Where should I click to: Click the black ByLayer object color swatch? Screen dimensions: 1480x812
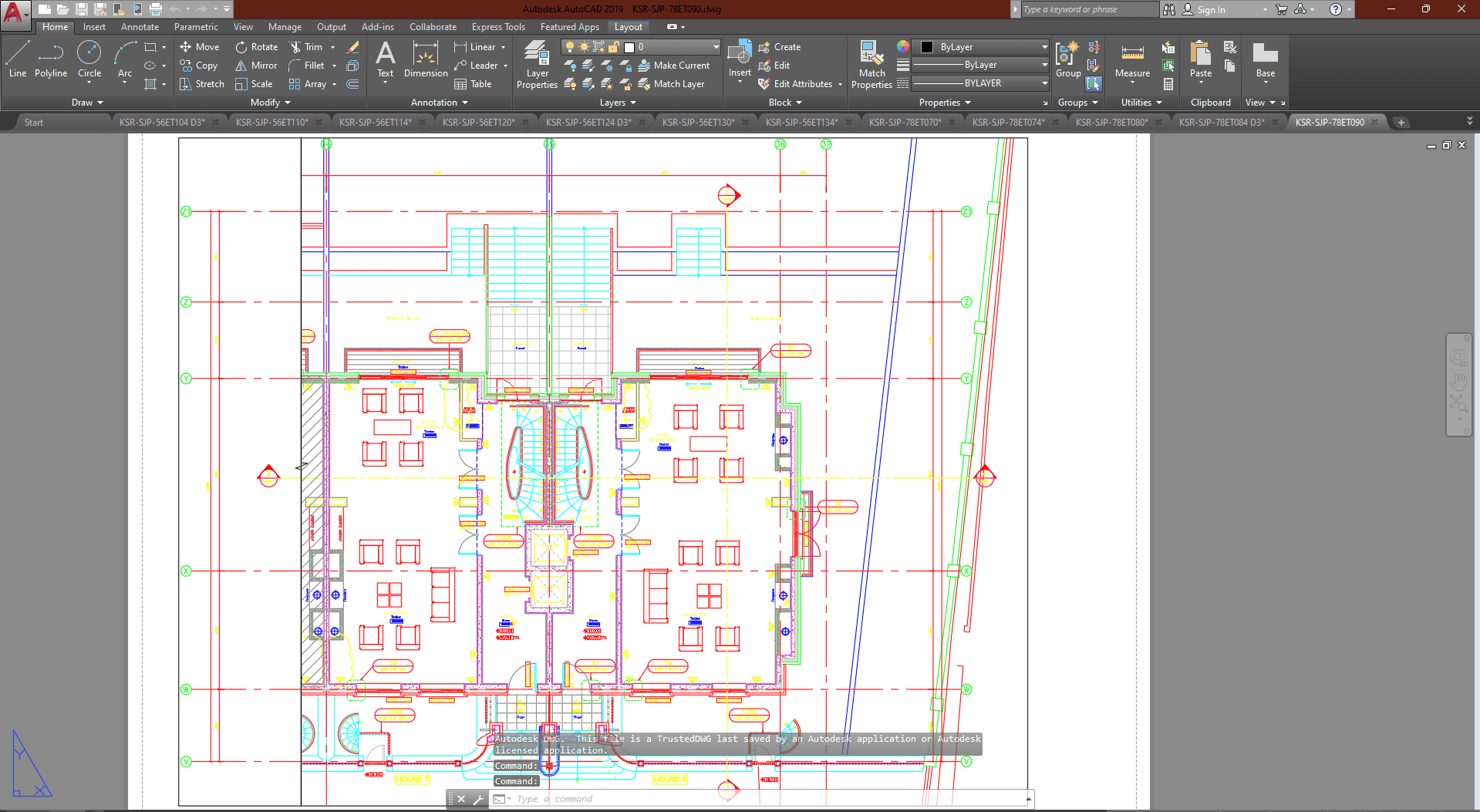[927, 47]
